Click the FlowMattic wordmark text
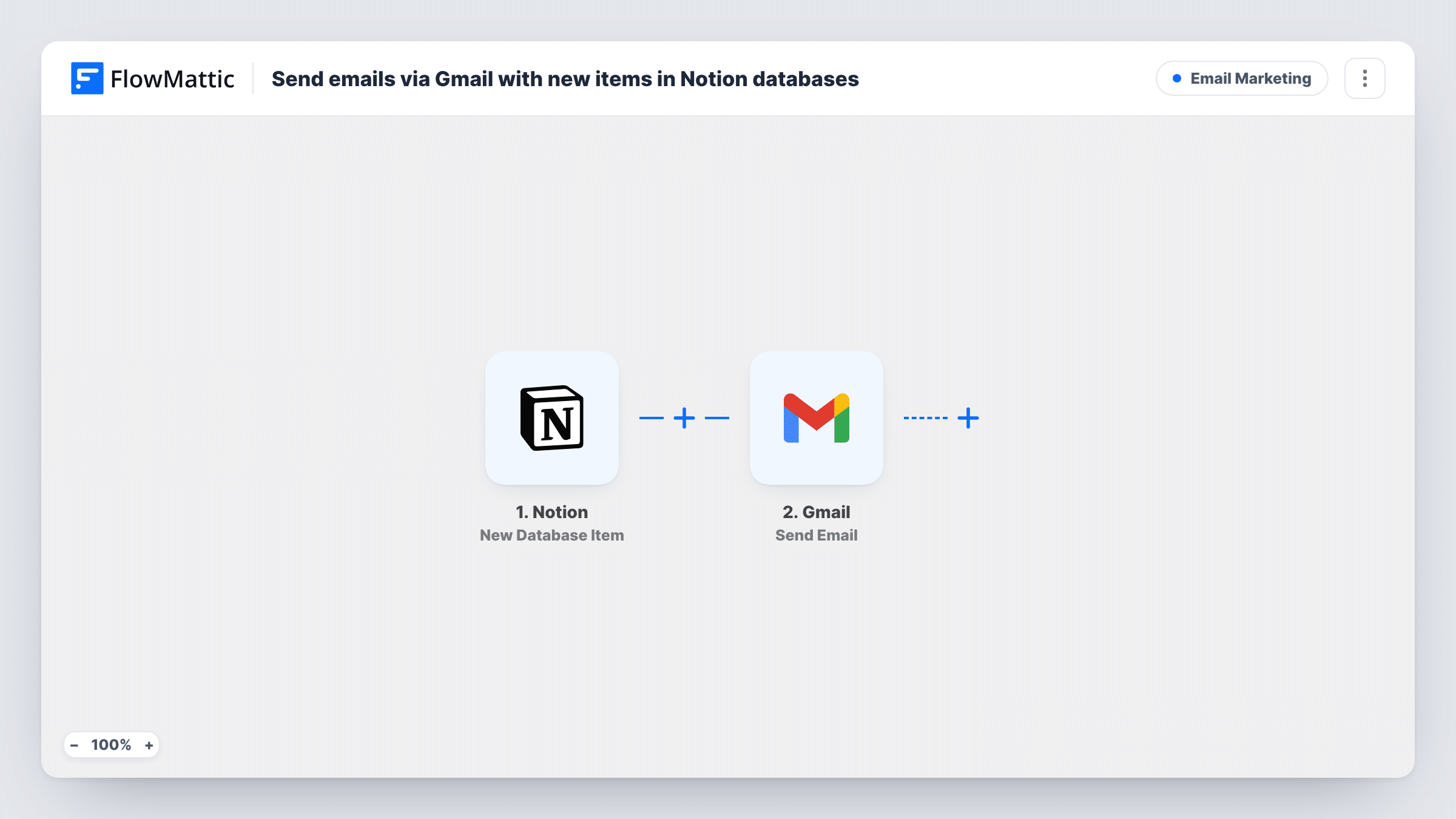 pyautogui.click(x=172, y=79)
